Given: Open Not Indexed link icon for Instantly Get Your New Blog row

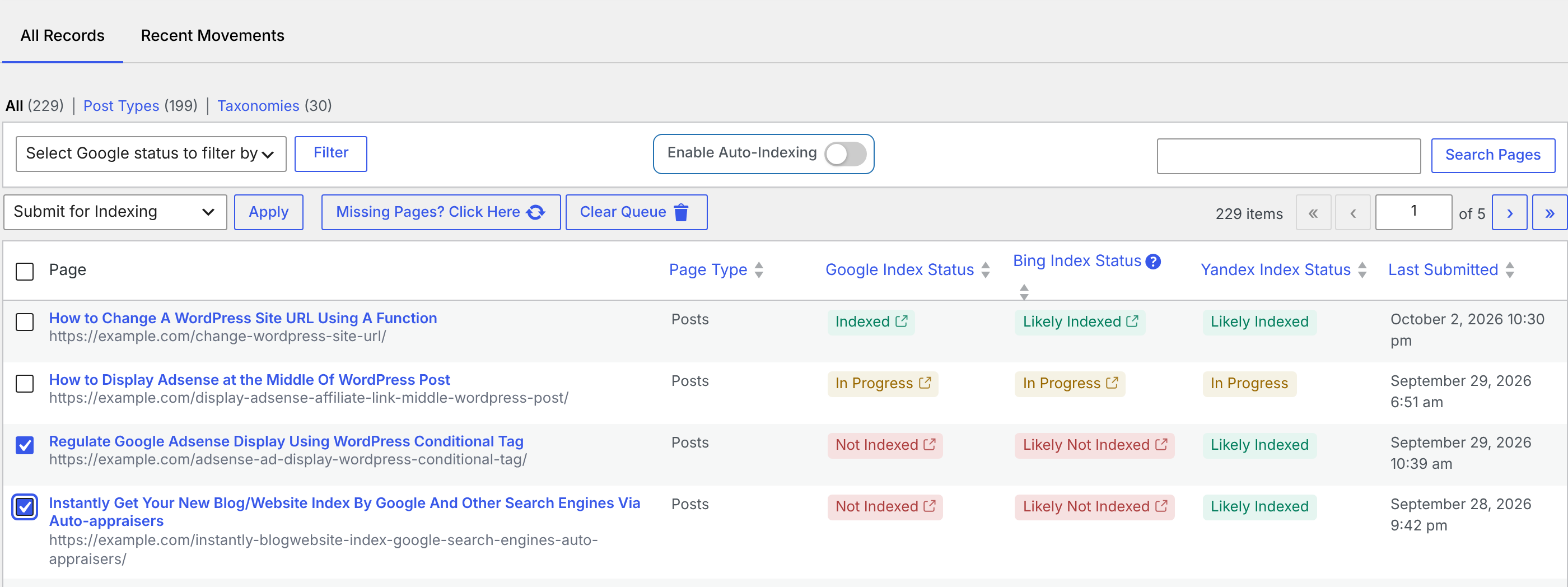Looking at the screenshot, I should 929,505.
